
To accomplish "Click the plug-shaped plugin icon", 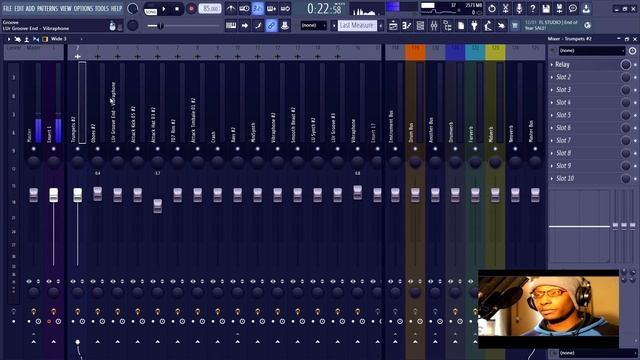I will 474,26.
